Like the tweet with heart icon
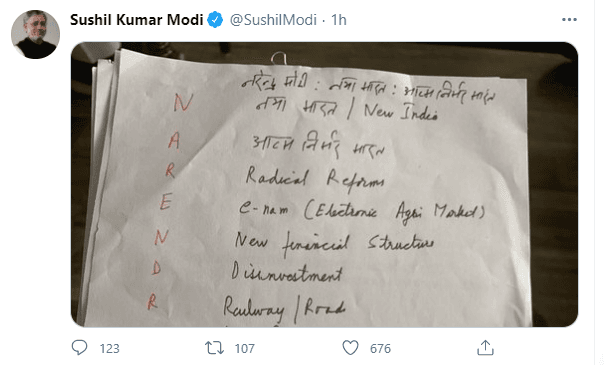604x365 pixels. point(350,348)
